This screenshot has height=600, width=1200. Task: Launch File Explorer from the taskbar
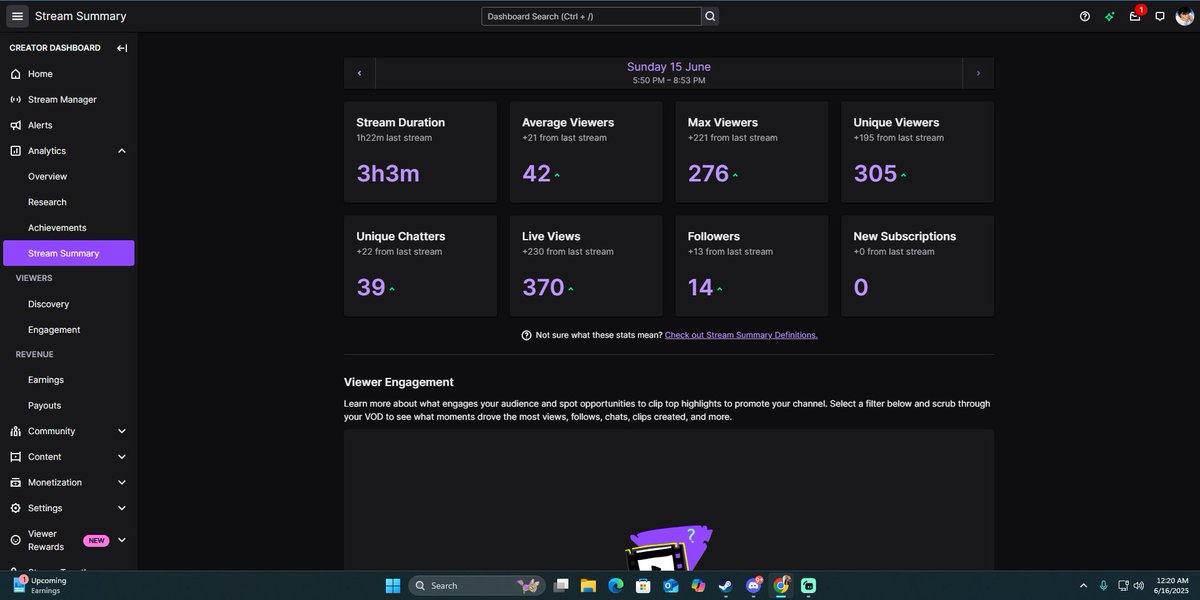589,585
